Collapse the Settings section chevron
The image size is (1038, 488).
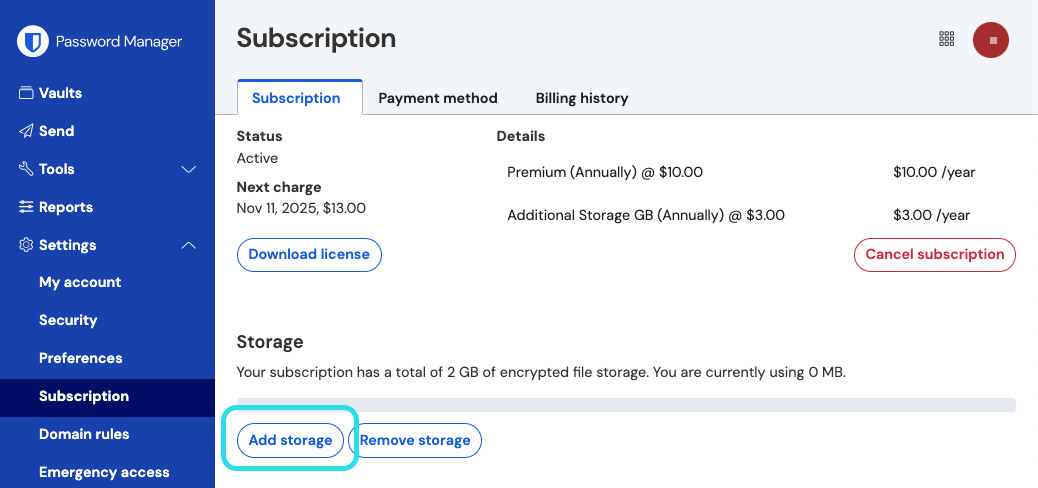[x=188, y=245]
